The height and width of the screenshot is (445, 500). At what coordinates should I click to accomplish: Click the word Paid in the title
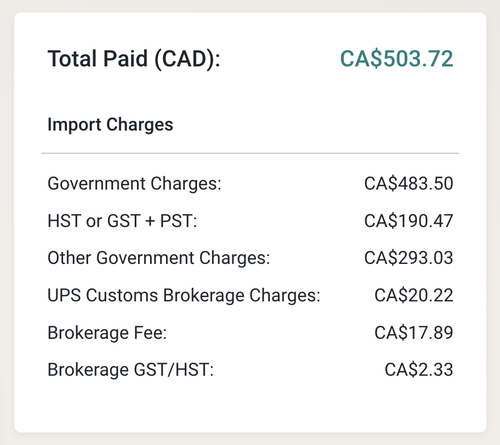[x=125, y=59]
